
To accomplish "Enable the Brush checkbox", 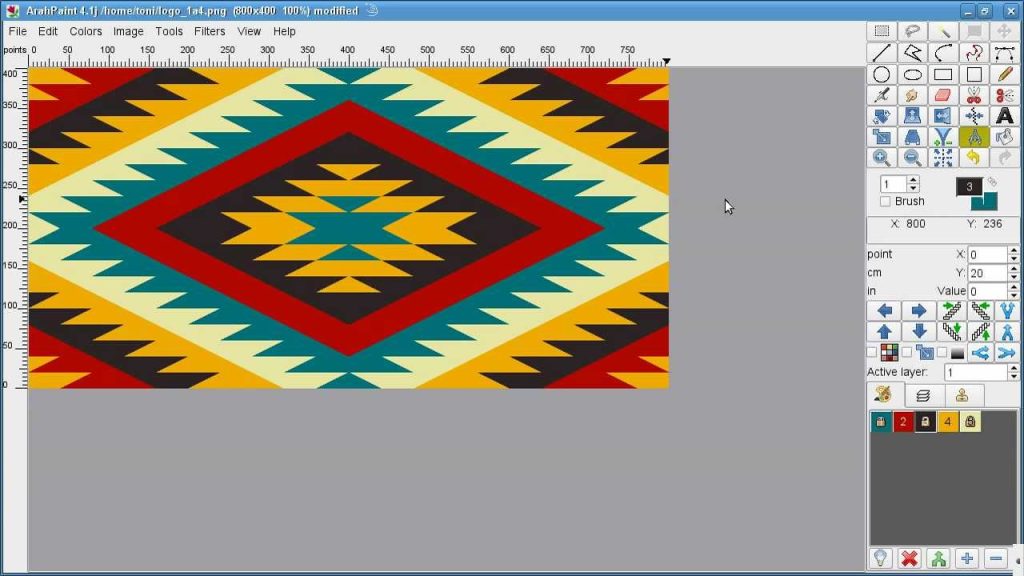I will 884,201.
